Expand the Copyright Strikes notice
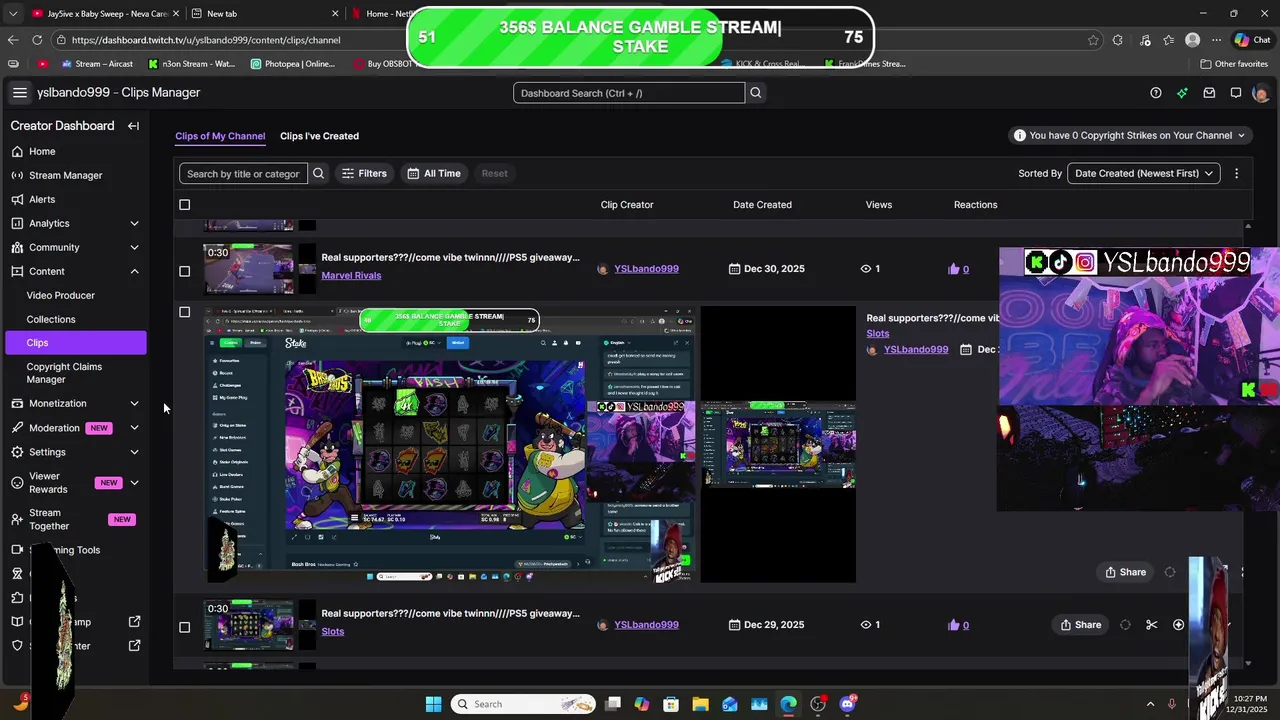1280x720 pixels. click(1130, 135)
